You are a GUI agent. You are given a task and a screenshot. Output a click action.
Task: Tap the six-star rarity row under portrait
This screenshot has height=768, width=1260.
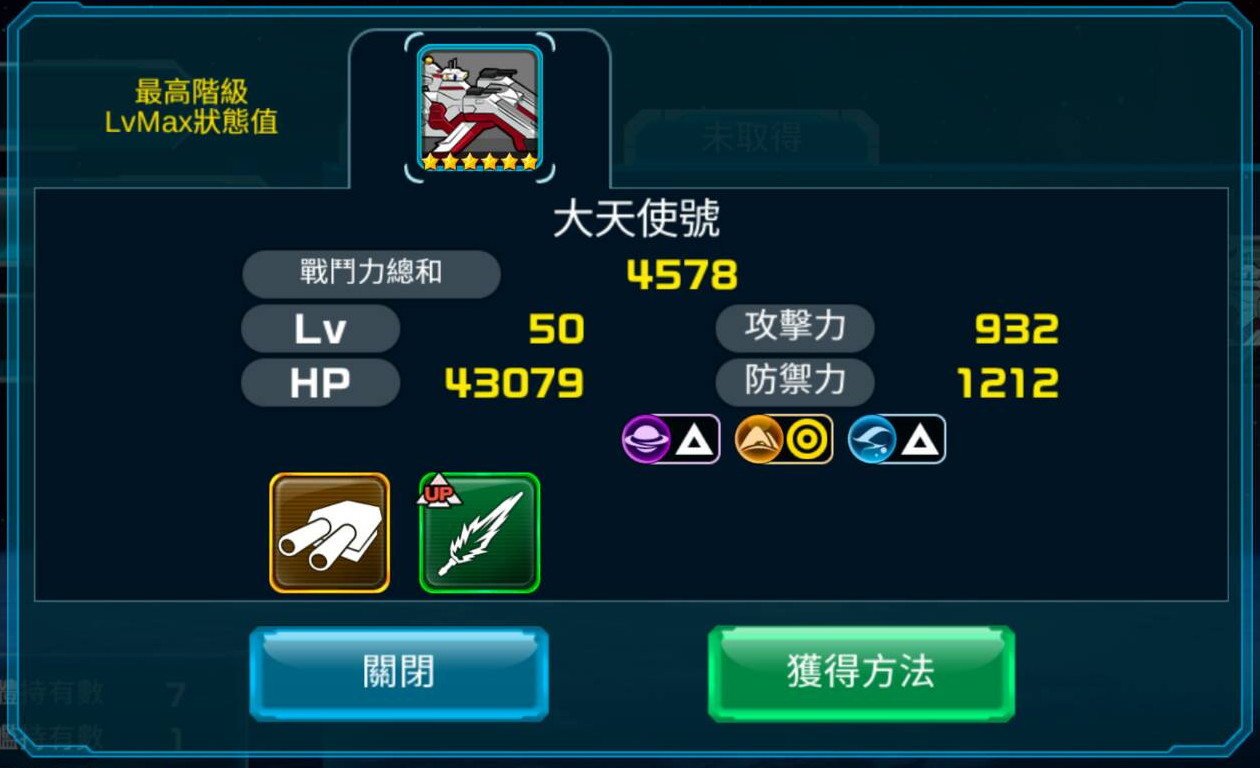tap(480, 161)
